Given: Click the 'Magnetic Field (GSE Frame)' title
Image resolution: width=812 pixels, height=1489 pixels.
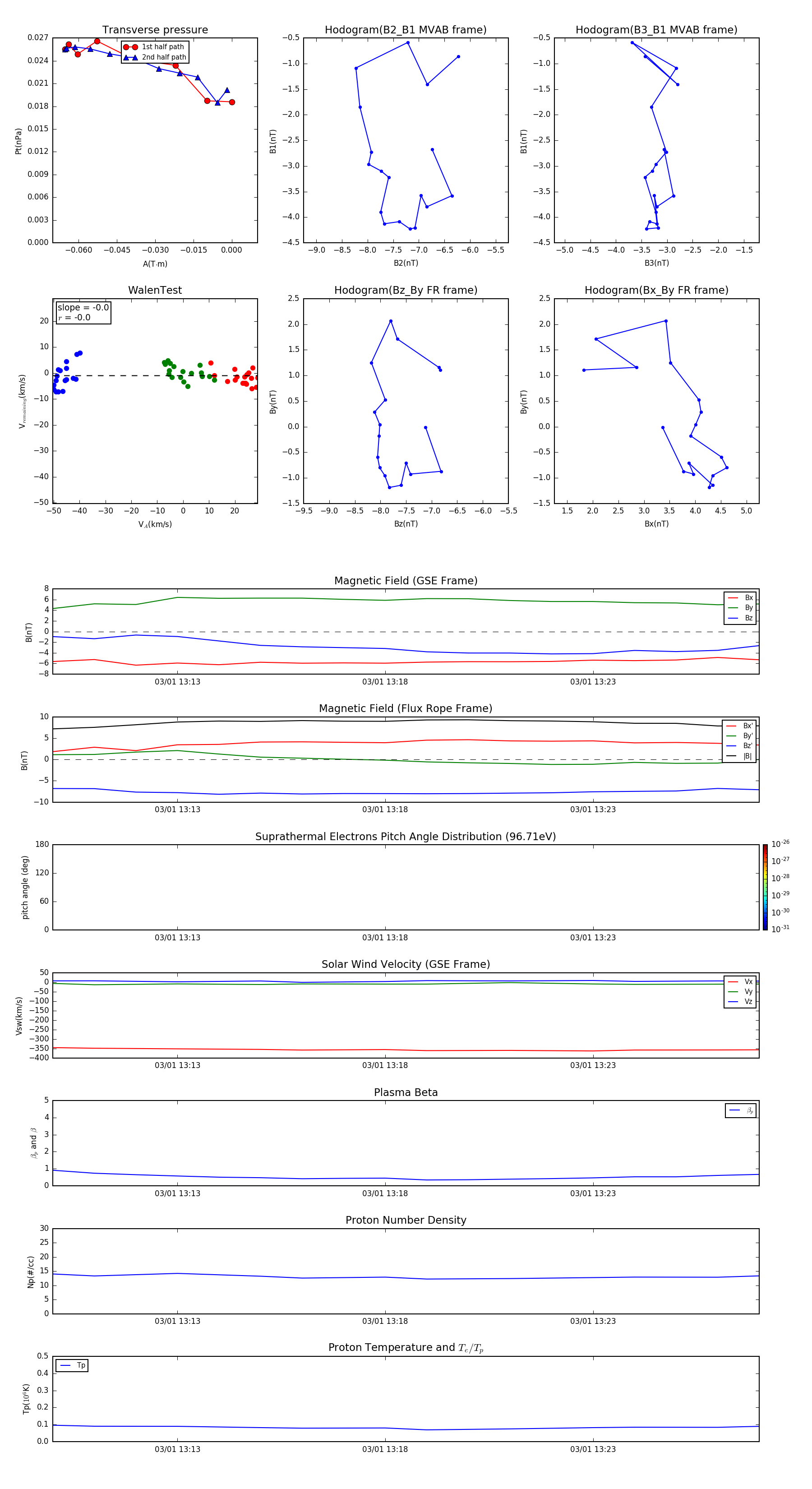Looking at the screenshot, I should point(406,581).
